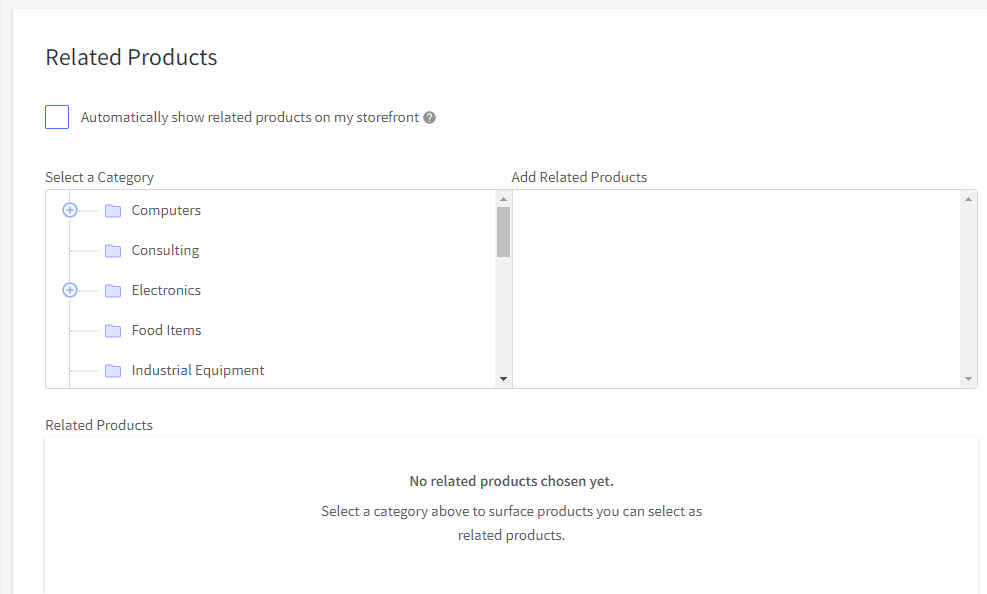
Task: Select the Electronics category label
Action: coord(166,290)
